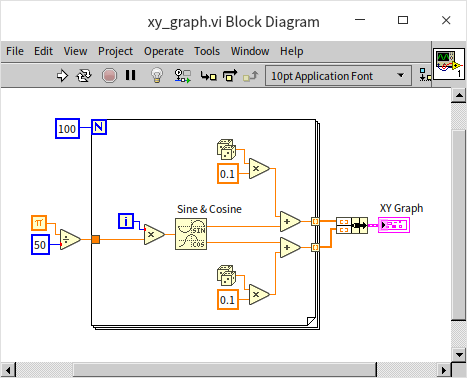Click the vertical scrollbar down arrow
The image size is (467, 378).
459,355
